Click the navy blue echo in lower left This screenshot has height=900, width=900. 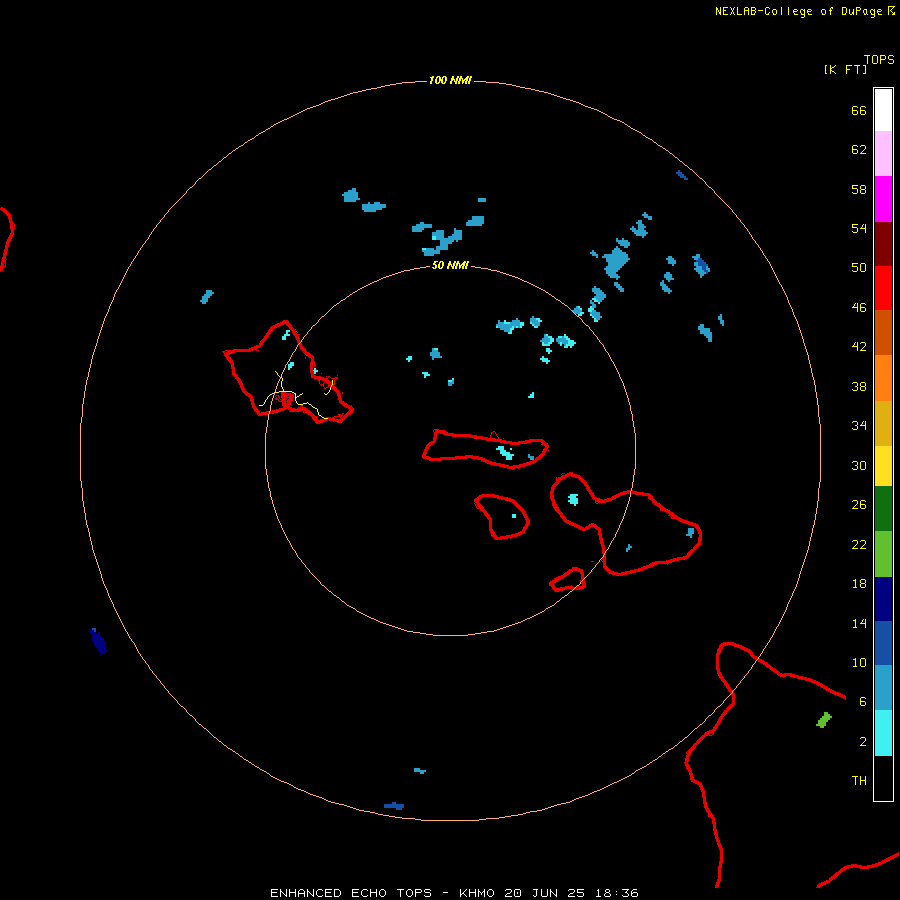(99, 641)
